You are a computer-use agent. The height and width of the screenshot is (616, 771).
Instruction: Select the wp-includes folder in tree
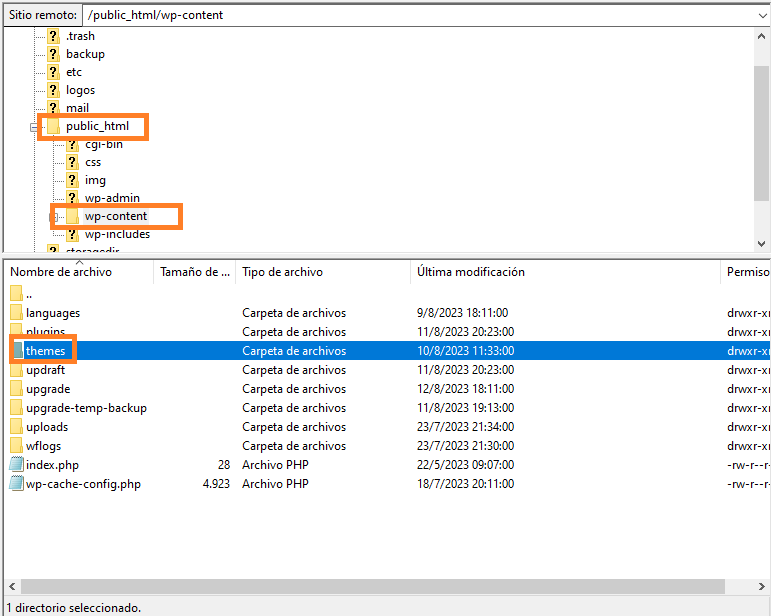pos(117,234)
